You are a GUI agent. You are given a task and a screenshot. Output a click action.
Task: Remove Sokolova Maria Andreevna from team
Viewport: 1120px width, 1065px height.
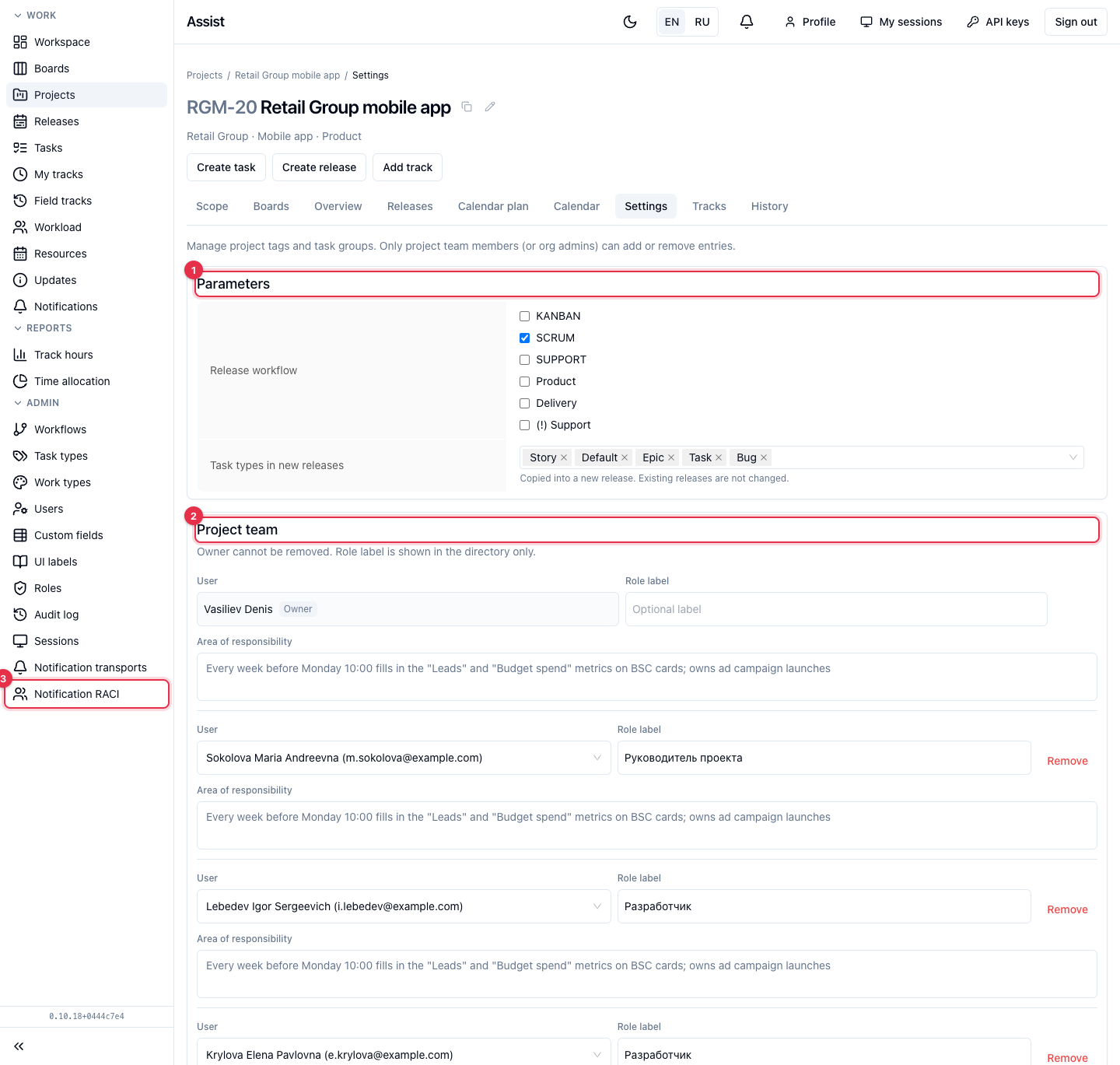(1067, 761)
